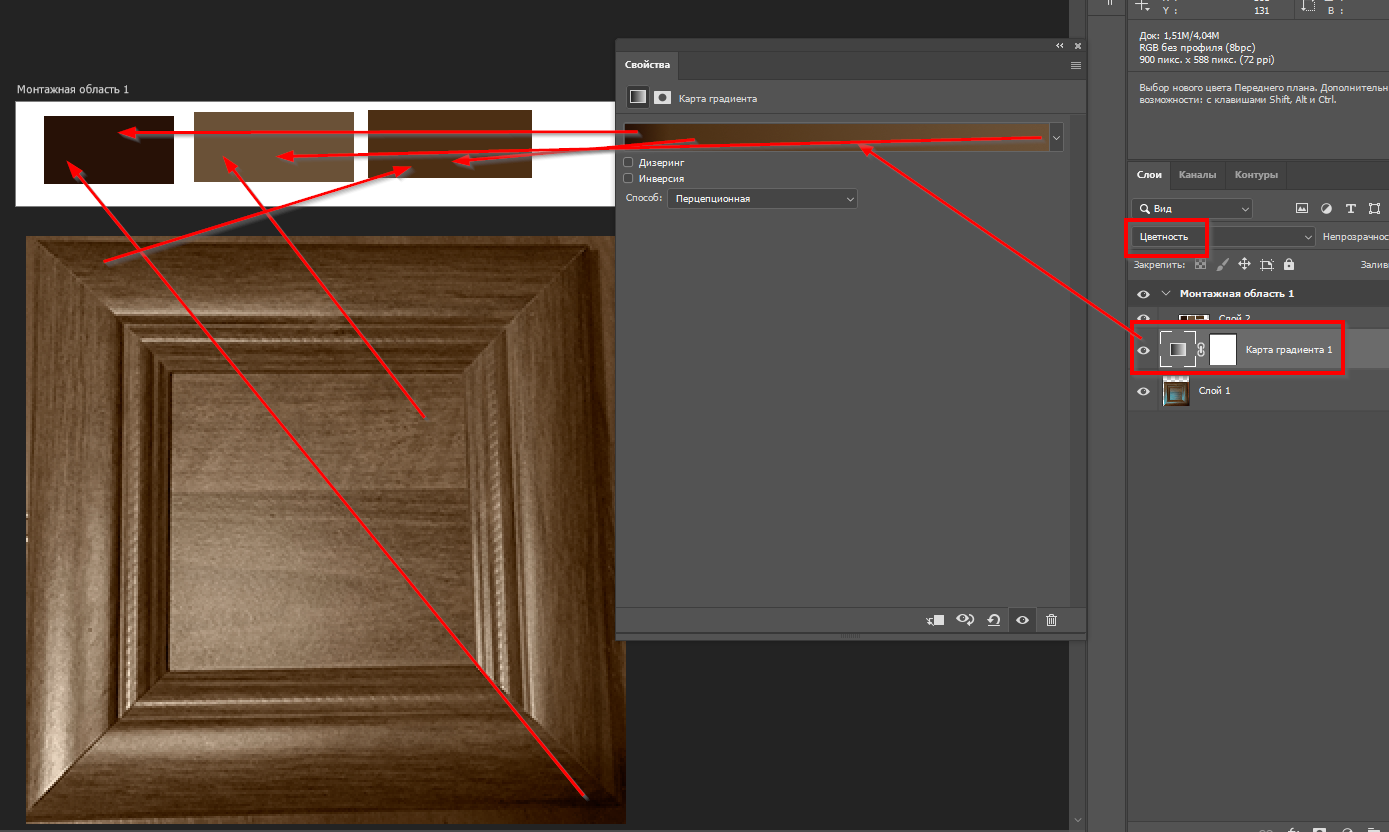Screen dimensions: 1389x832
Task: Click the Монтажная область 1 canvas label
Action: coord(73,90)
